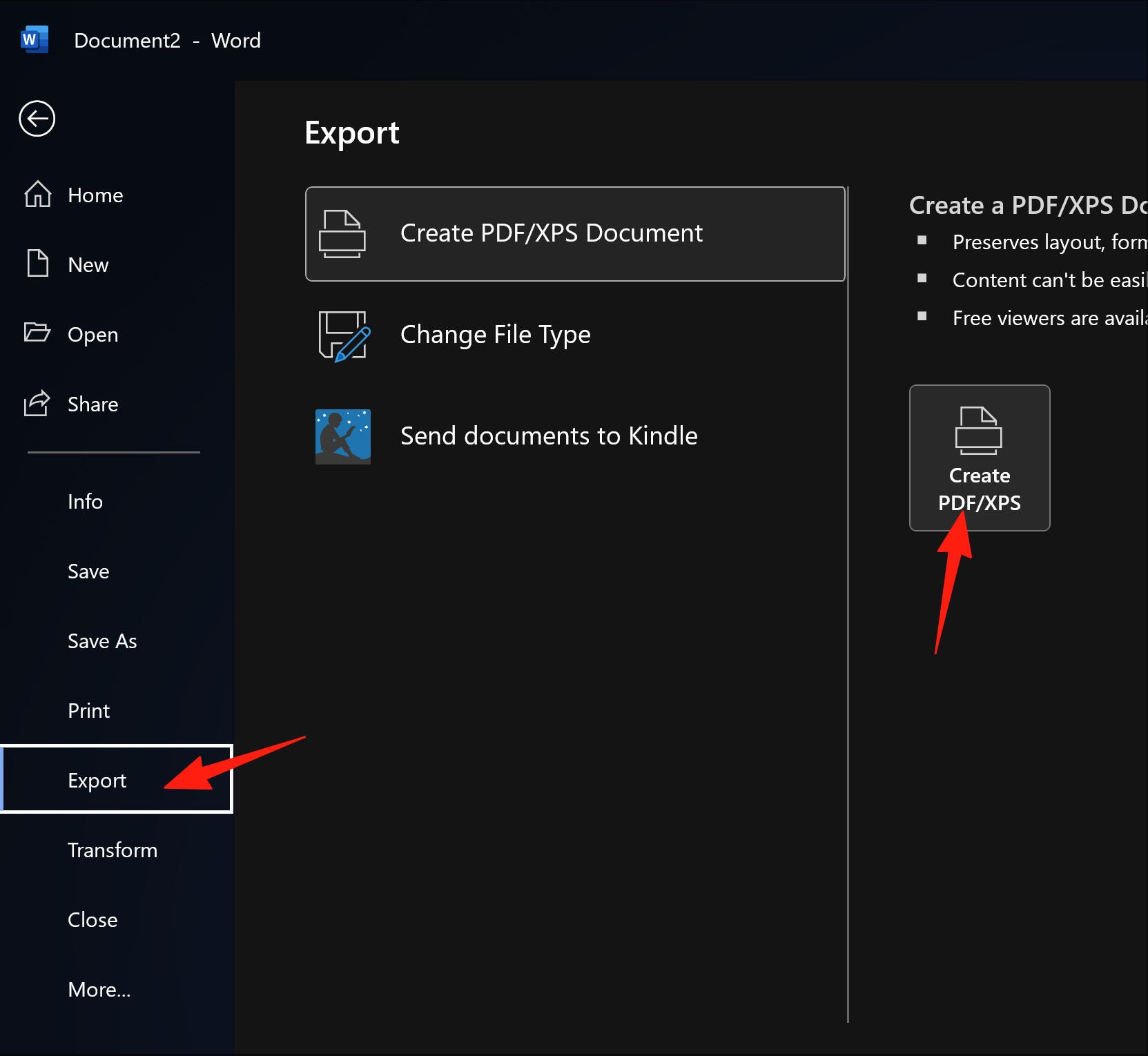Go to Open in the sidebar
The height and width of the screenshot is (1056, 1148).
tap(116, 335)
